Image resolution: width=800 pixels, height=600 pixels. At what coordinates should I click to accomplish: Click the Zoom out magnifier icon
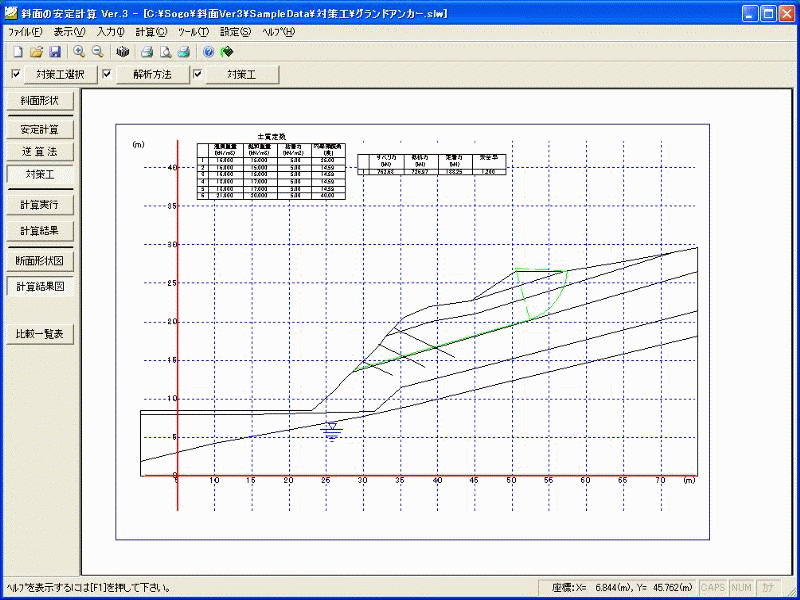pos(98,51)
